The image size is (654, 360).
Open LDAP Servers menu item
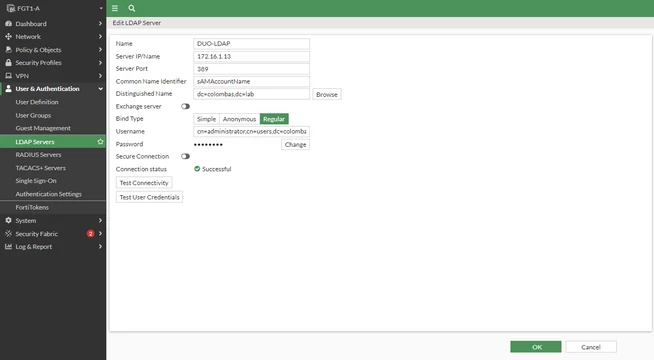[x=53, y=142]
